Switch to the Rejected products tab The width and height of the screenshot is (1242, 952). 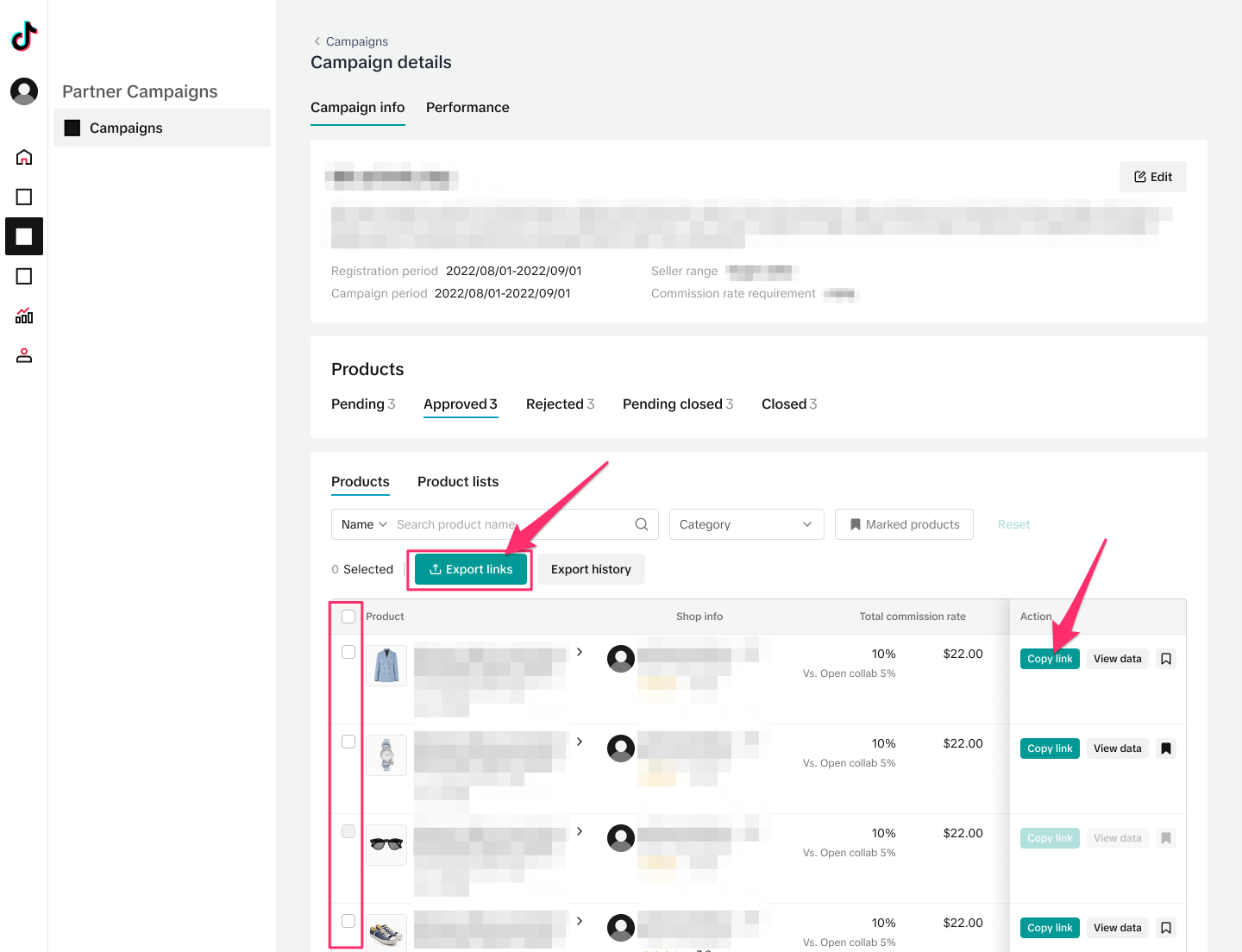click(560, 404)
